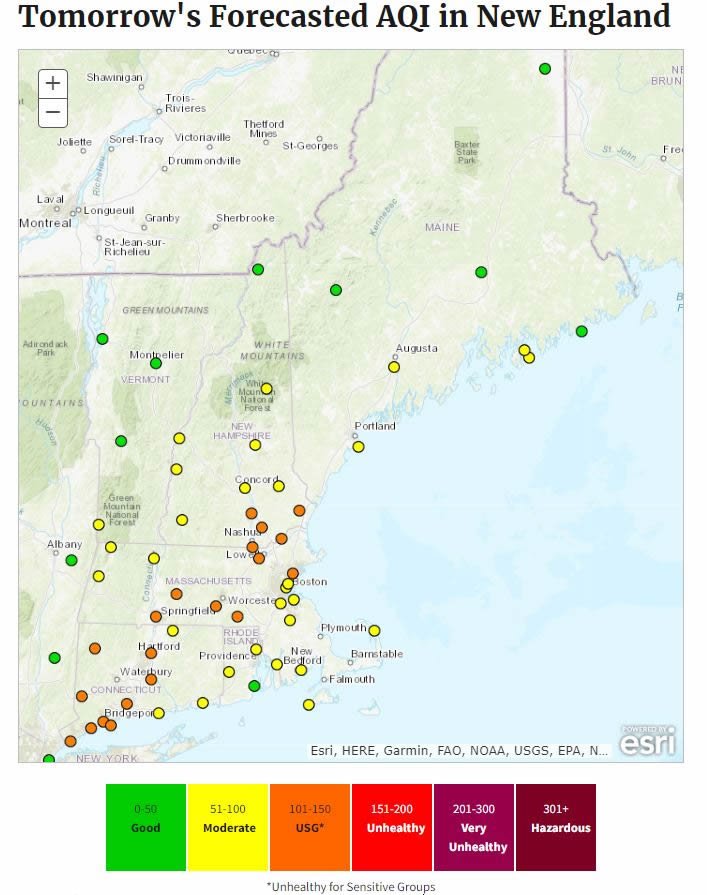Click green Good 0-50 legend box
The image size is (707, 895).
tap(146, 827)
